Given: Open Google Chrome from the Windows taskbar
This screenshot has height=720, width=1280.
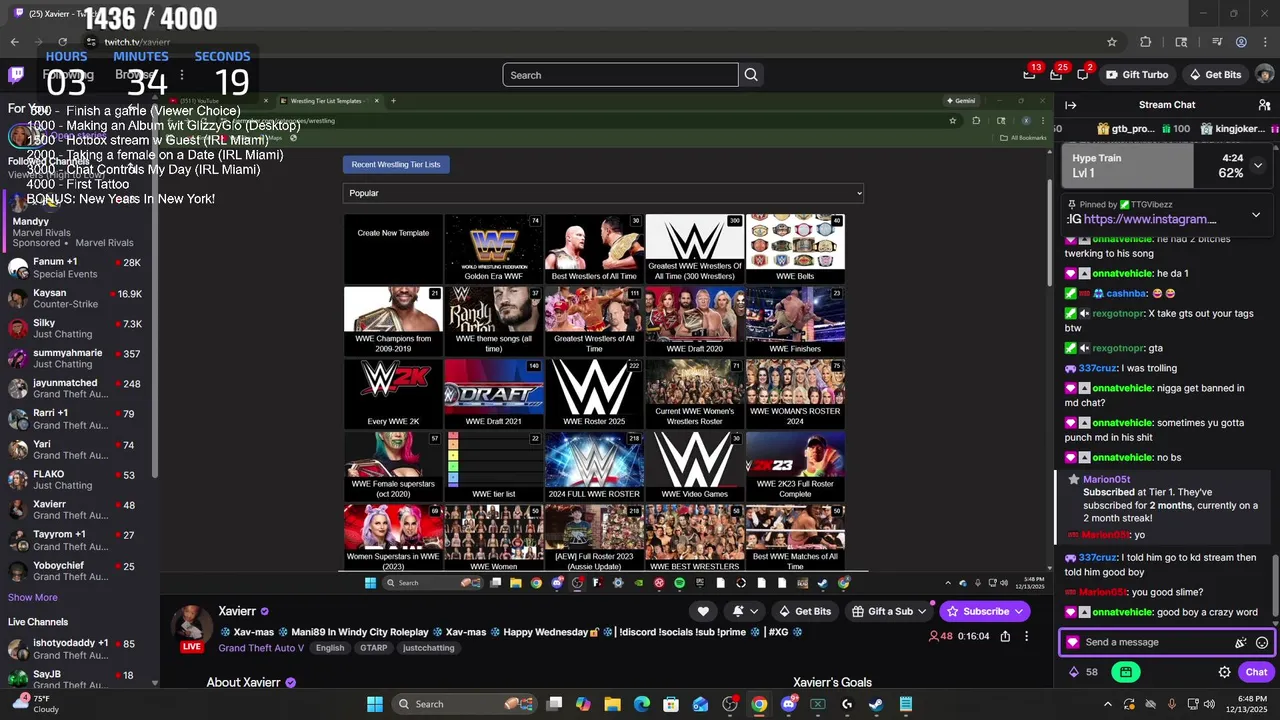Looking at the screenshot, I should point(759,704).
